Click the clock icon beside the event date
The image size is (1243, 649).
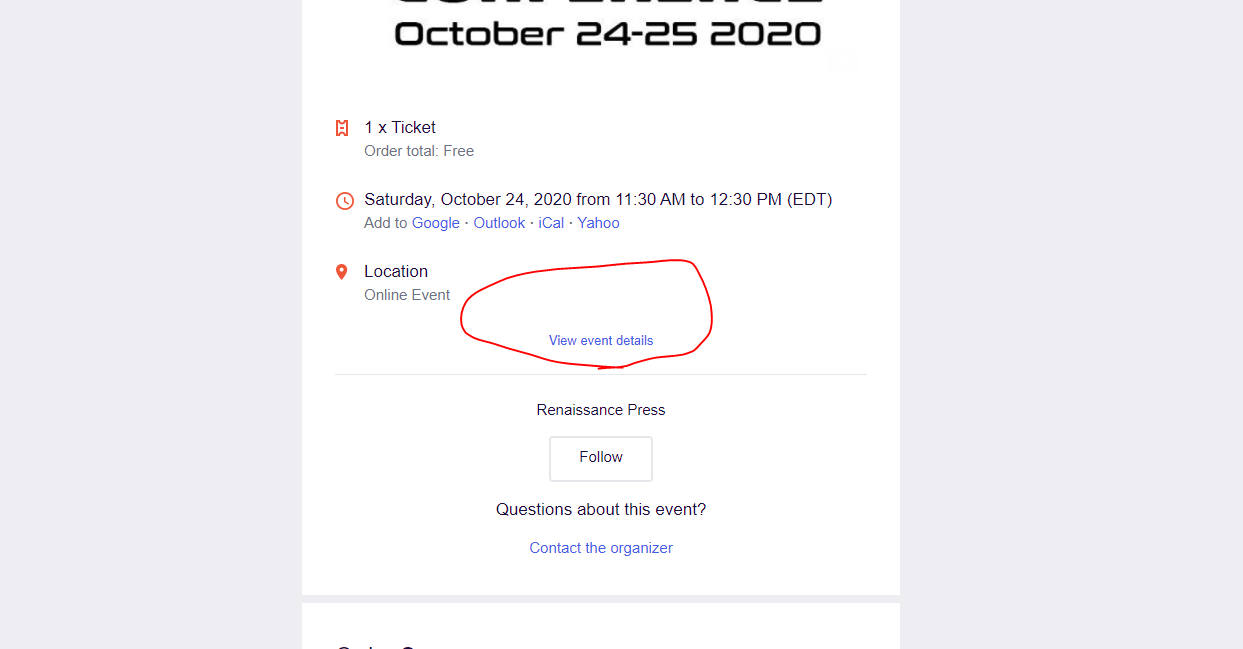click(344, 200)
